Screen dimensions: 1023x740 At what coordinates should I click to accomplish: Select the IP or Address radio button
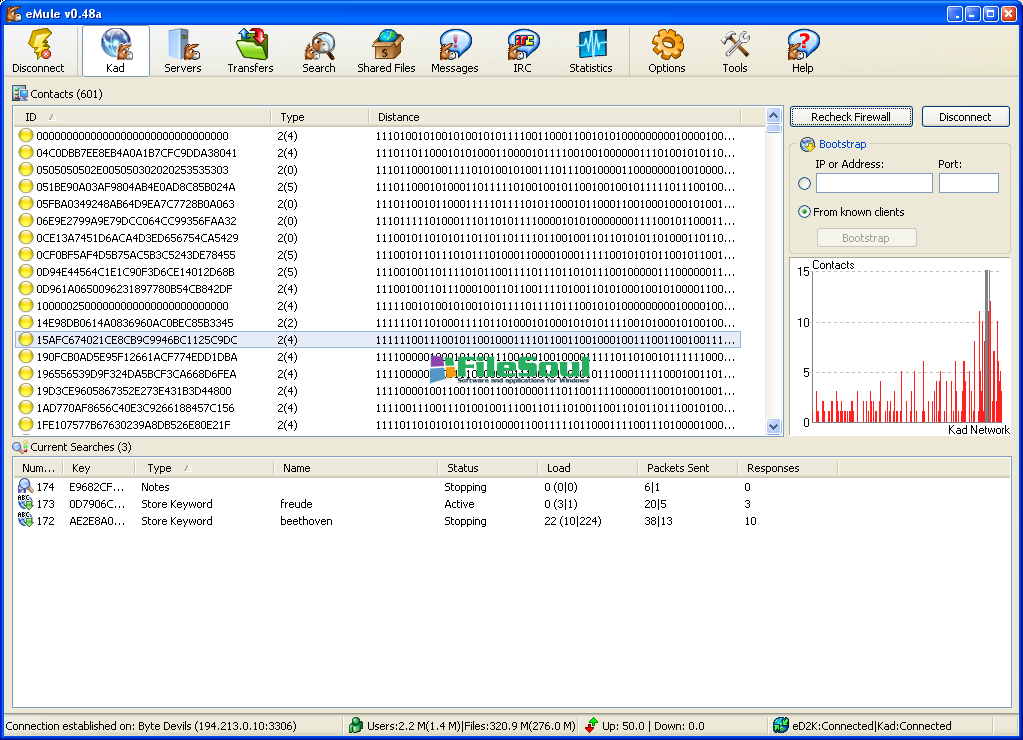pos(805,184)
